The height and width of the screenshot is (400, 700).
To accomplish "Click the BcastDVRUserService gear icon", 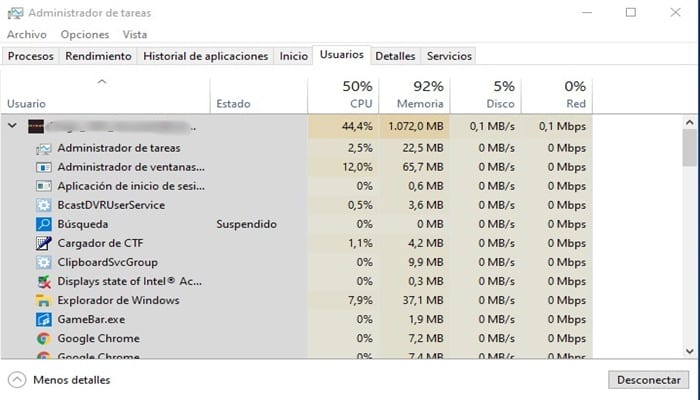I will coord(43,205).
